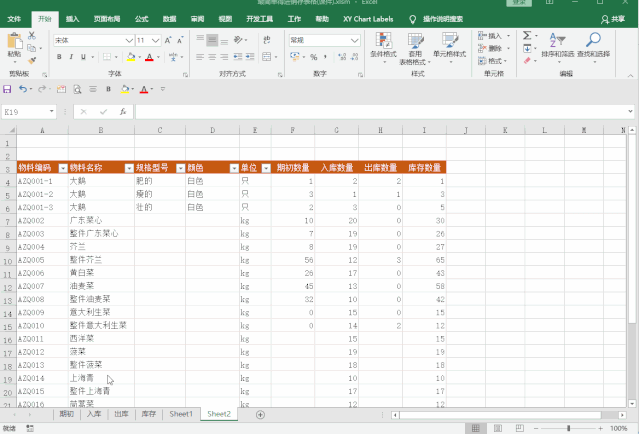The width and height of the screenshot is (639, 434).
Task: Toggle underline in the ribbon font group
Action: (x=85, y=57)
